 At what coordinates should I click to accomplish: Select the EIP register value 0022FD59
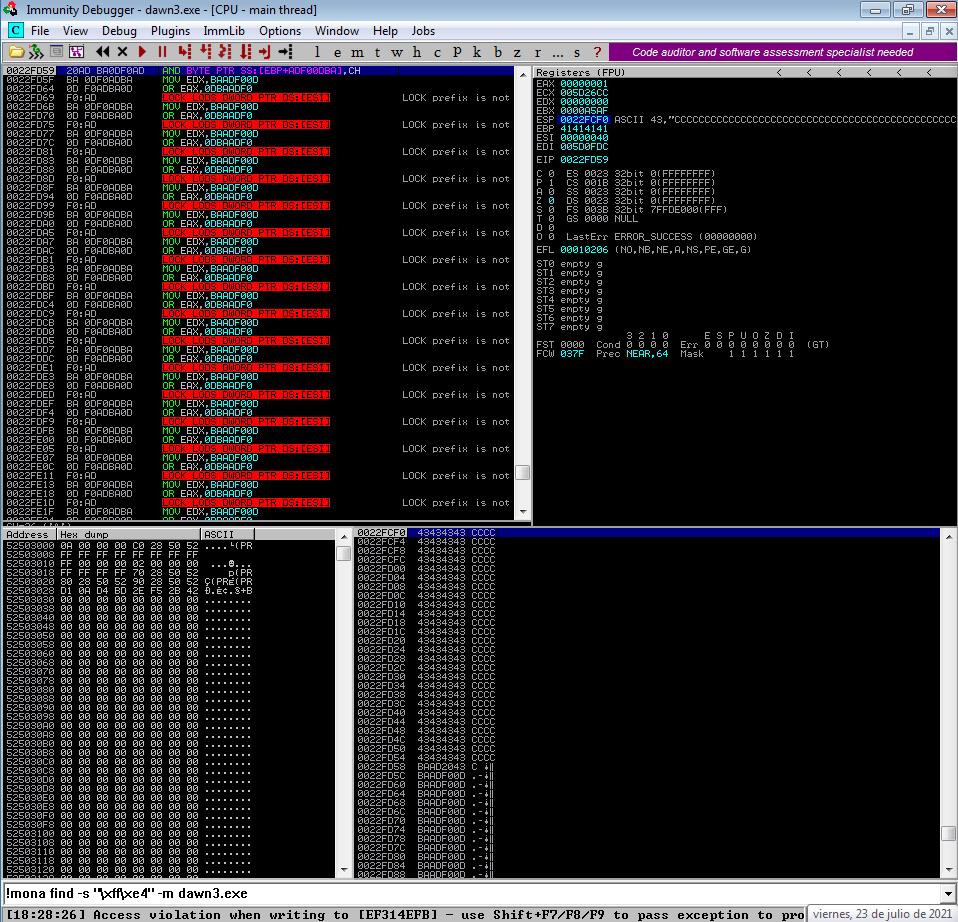583,160
